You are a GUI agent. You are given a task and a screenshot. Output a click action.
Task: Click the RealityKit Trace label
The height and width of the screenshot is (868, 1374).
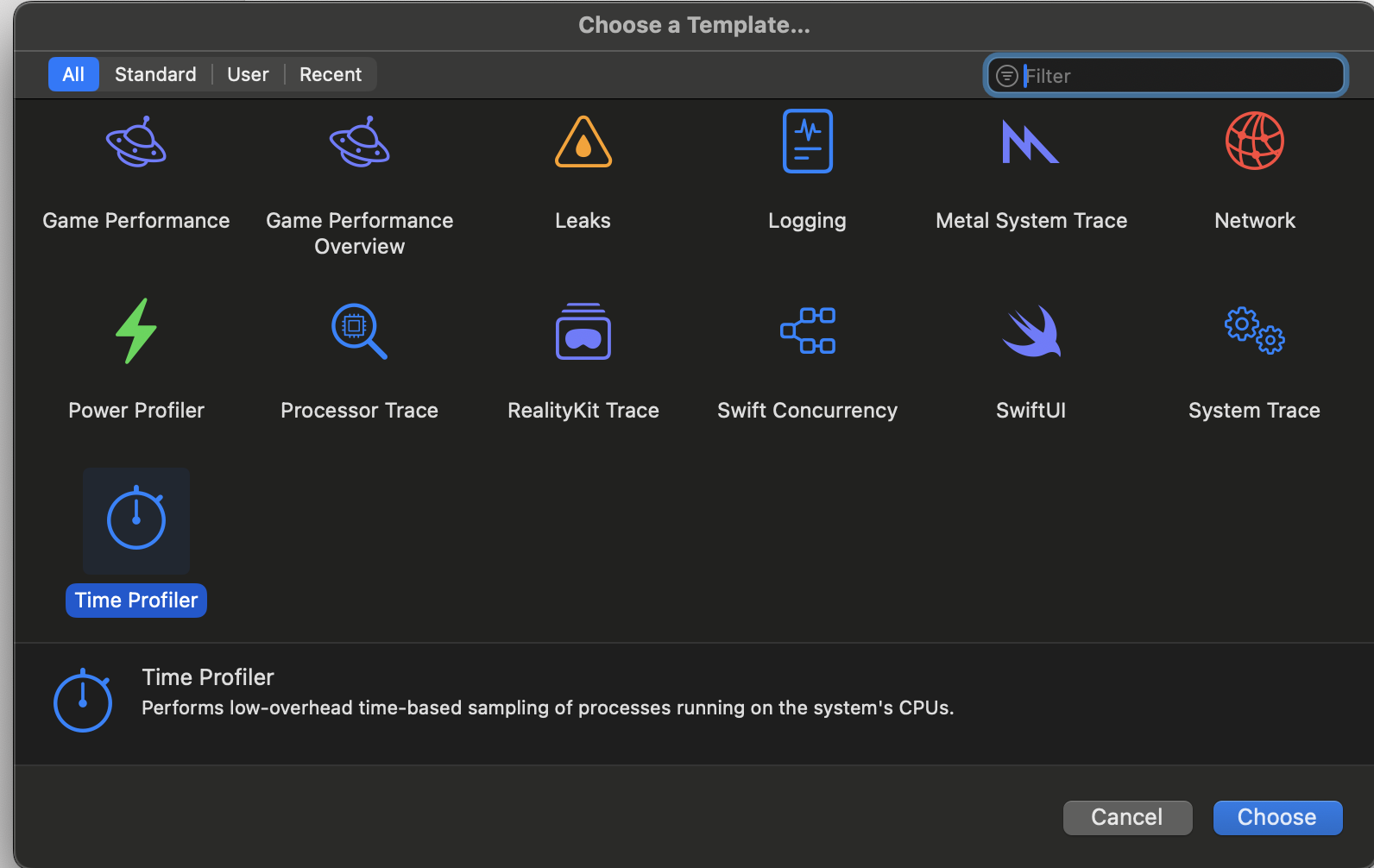[x=583, y=411]
